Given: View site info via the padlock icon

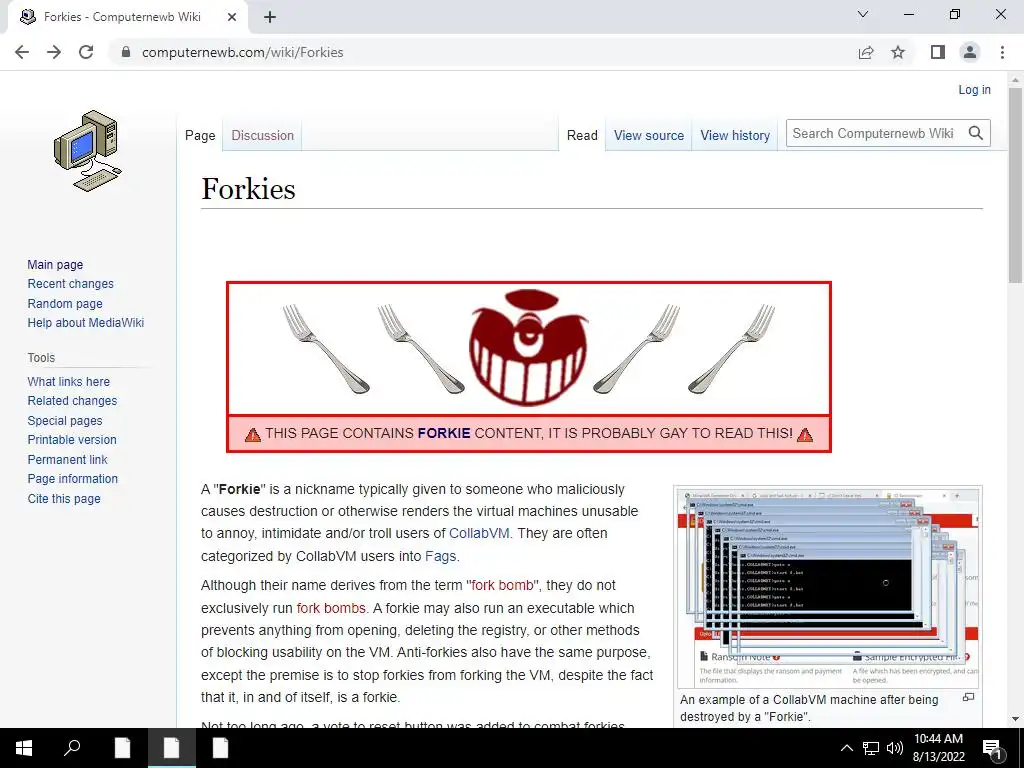Looking at the screenshot, I should [x=126, y=52].
